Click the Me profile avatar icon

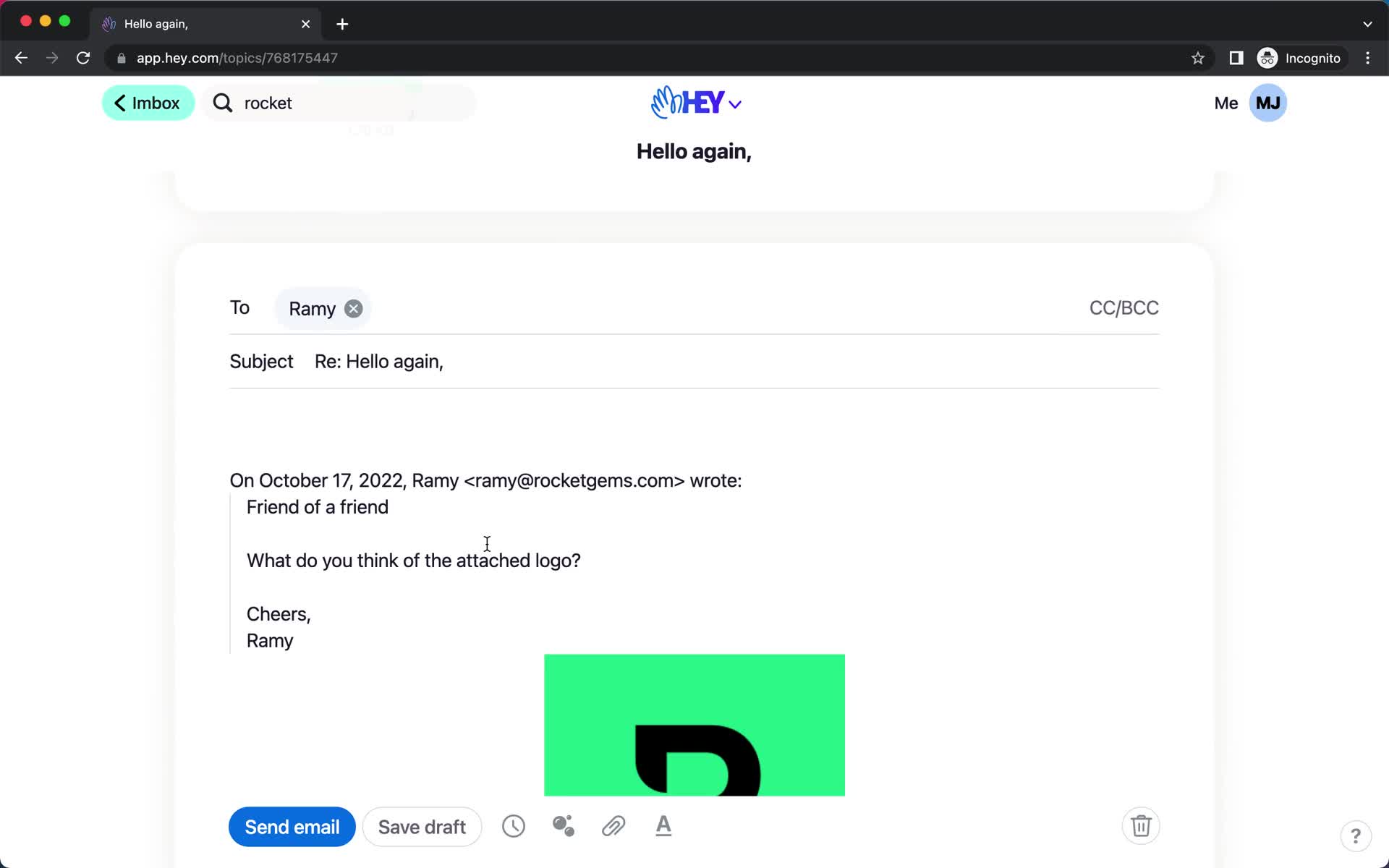tap(1268, 103)
